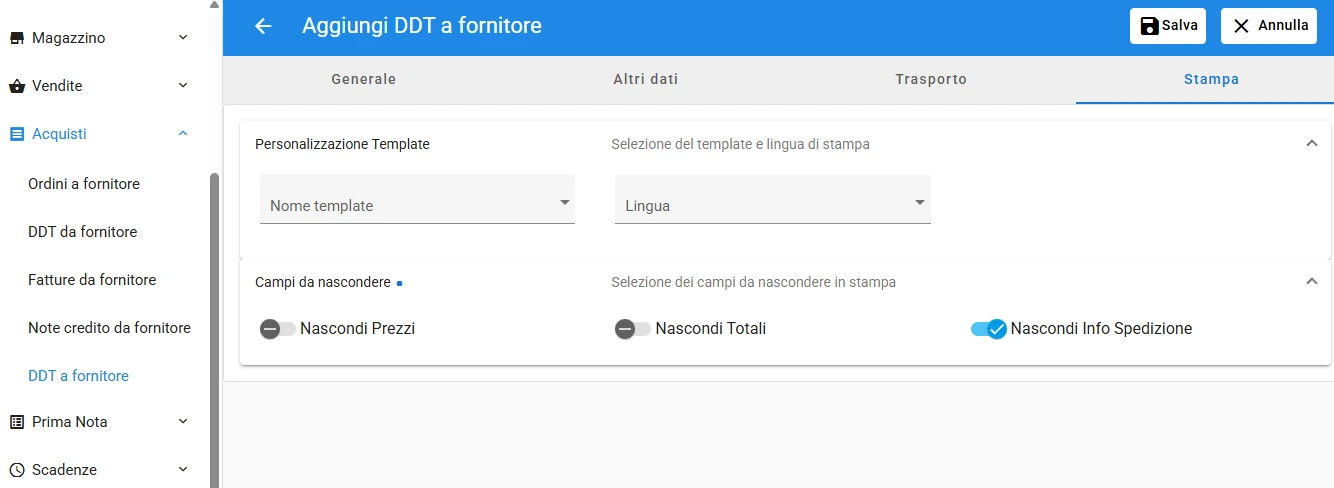Image resolution: width=1334 pixels, height=488 pixels.
Task: Open Fatture da fornitore in sidebar
Action: click(92, 280)
